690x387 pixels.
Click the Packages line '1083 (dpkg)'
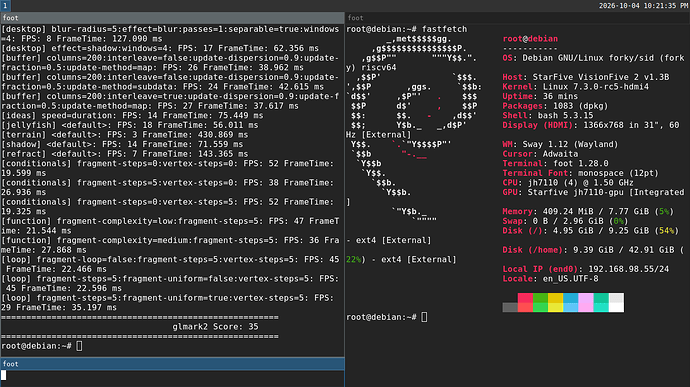(x=555, y=106)
